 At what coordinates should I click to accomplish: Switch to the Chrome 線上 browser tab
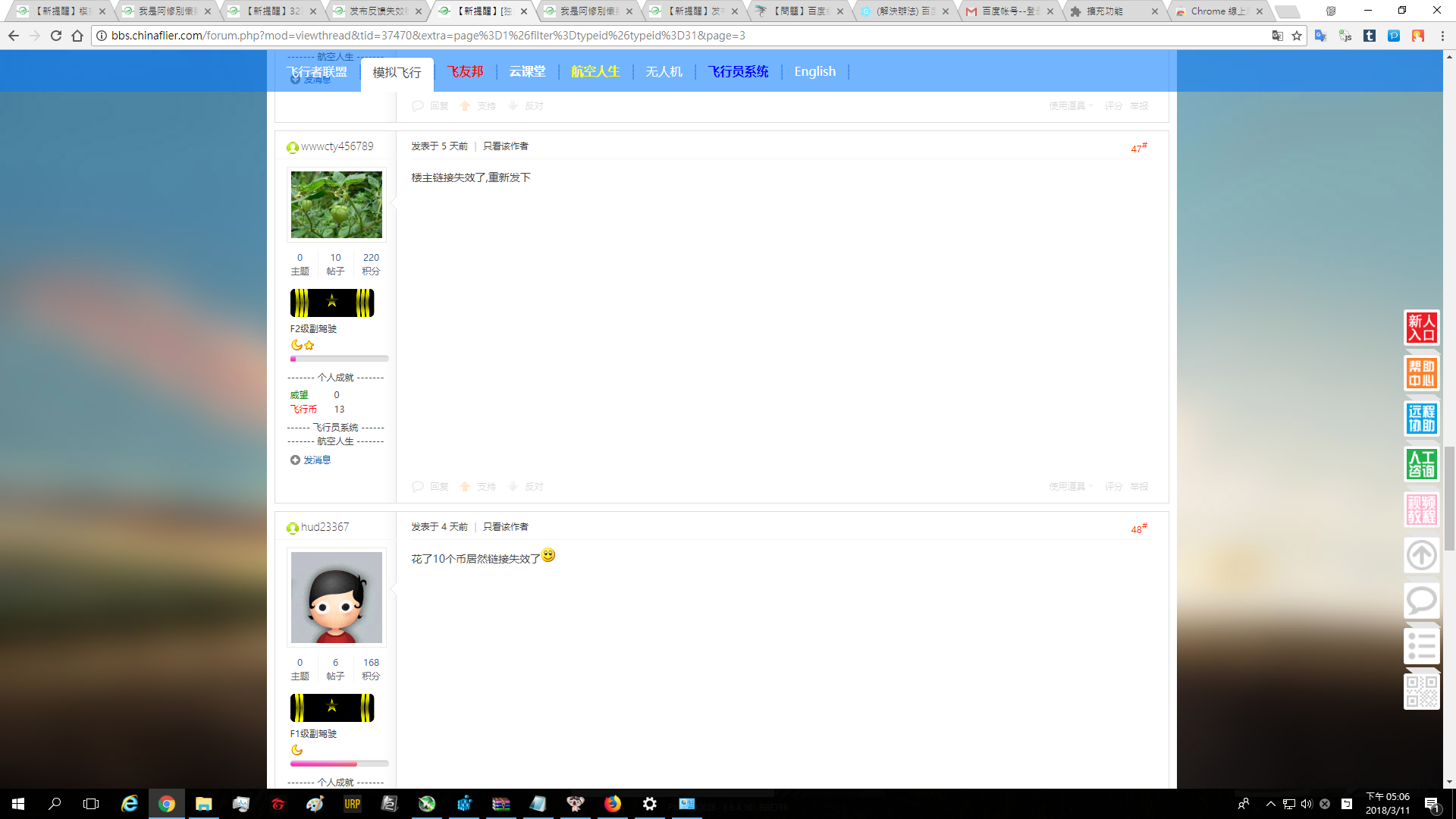click(x=1219, y=11)
